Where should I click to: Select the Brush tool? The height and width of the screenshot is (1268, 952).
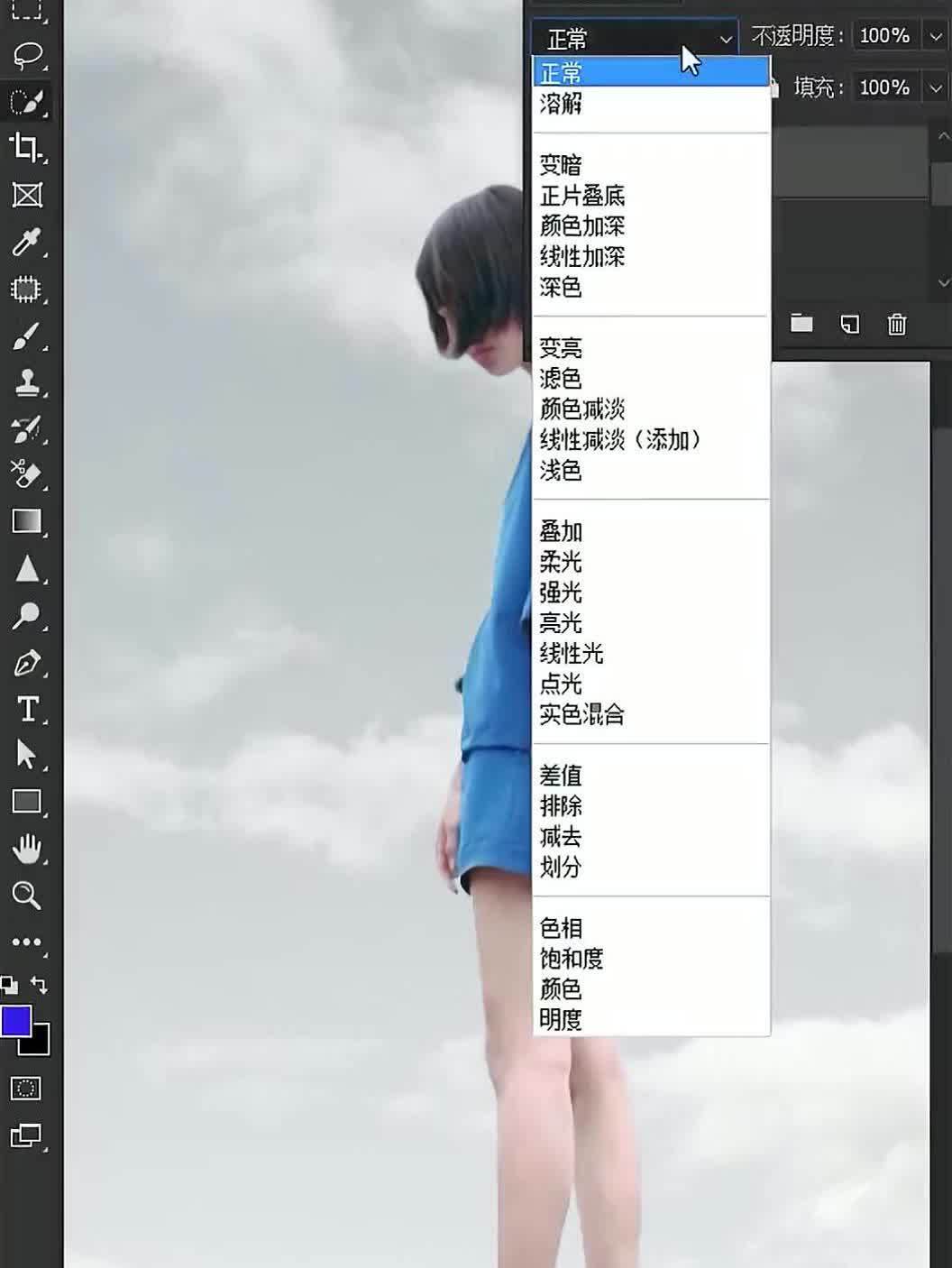[x=28, y=336]
